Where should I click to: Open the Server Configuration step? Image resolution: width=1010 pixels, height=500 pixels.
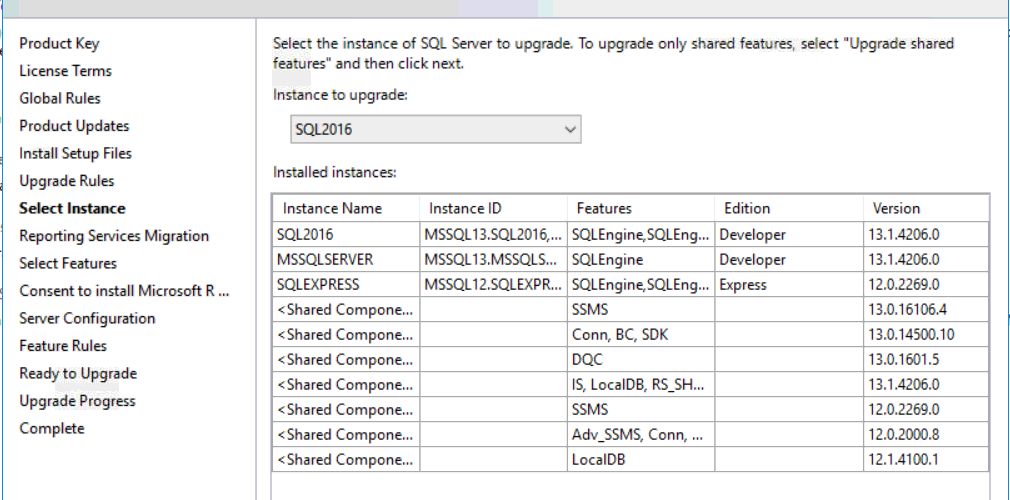(87, 319)
